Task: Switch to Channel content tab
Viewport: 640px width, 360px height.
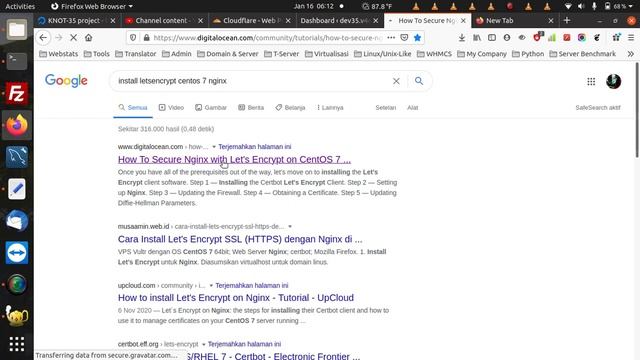Action: (x=161, y=20)
